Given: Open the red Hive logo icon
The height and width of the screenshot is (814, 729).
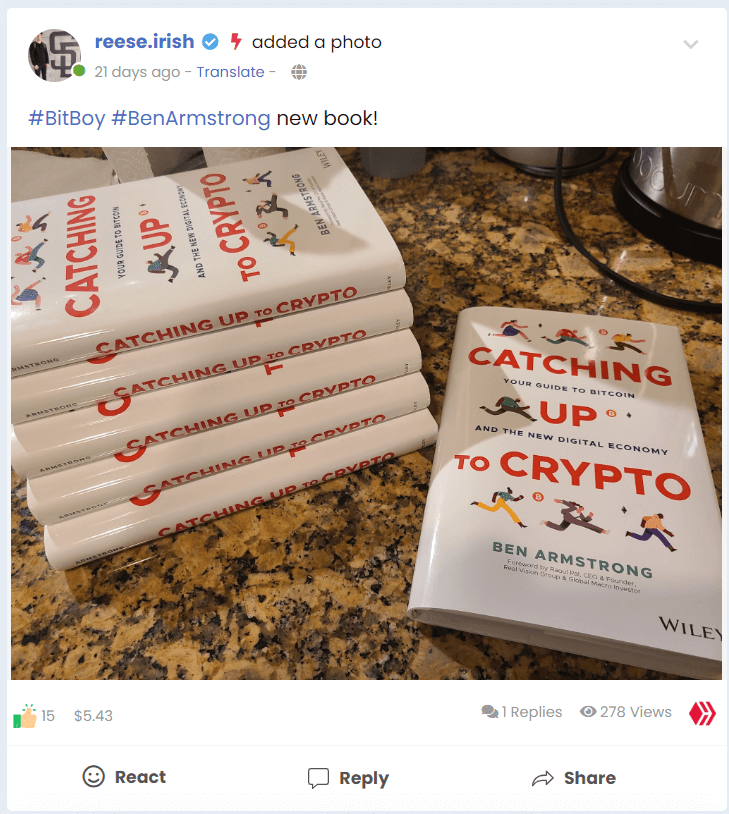Looking at the screenshot, I should tap(703, 713).
